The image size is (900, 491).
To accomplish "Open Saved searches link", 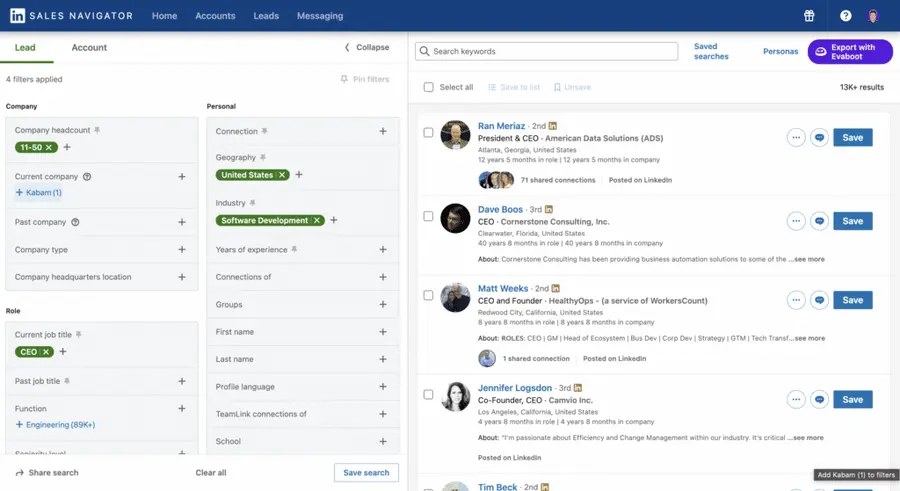I will pyautogui.click(x=711, y=52).
